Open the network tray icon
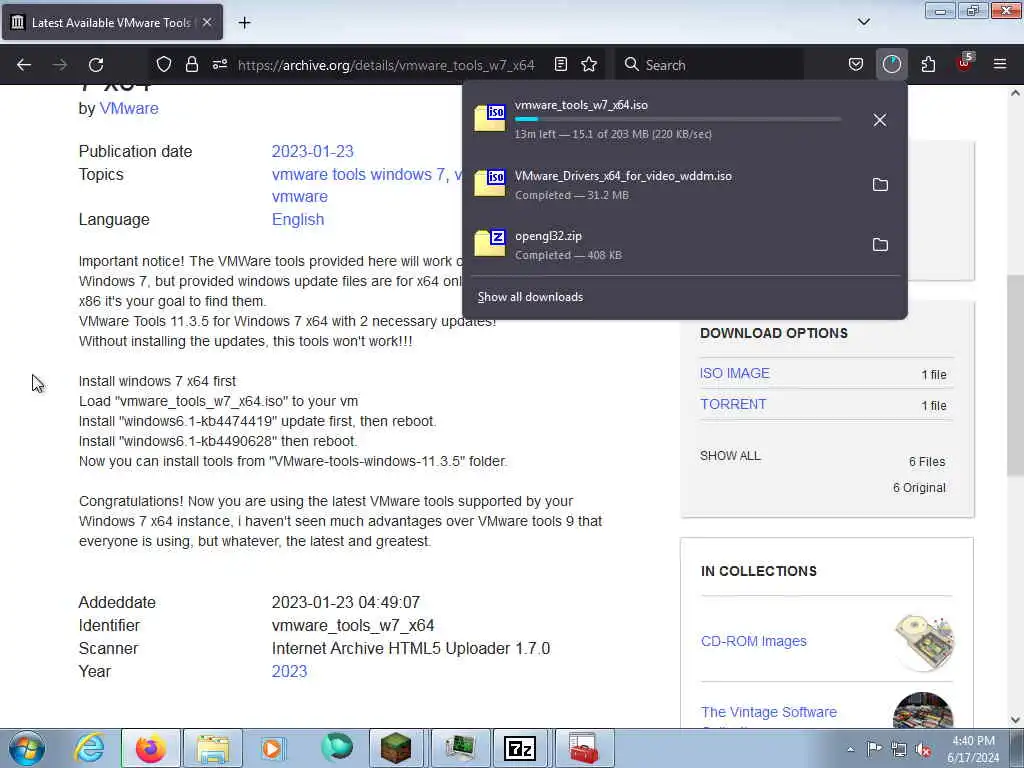 click(x=899, y=749)
